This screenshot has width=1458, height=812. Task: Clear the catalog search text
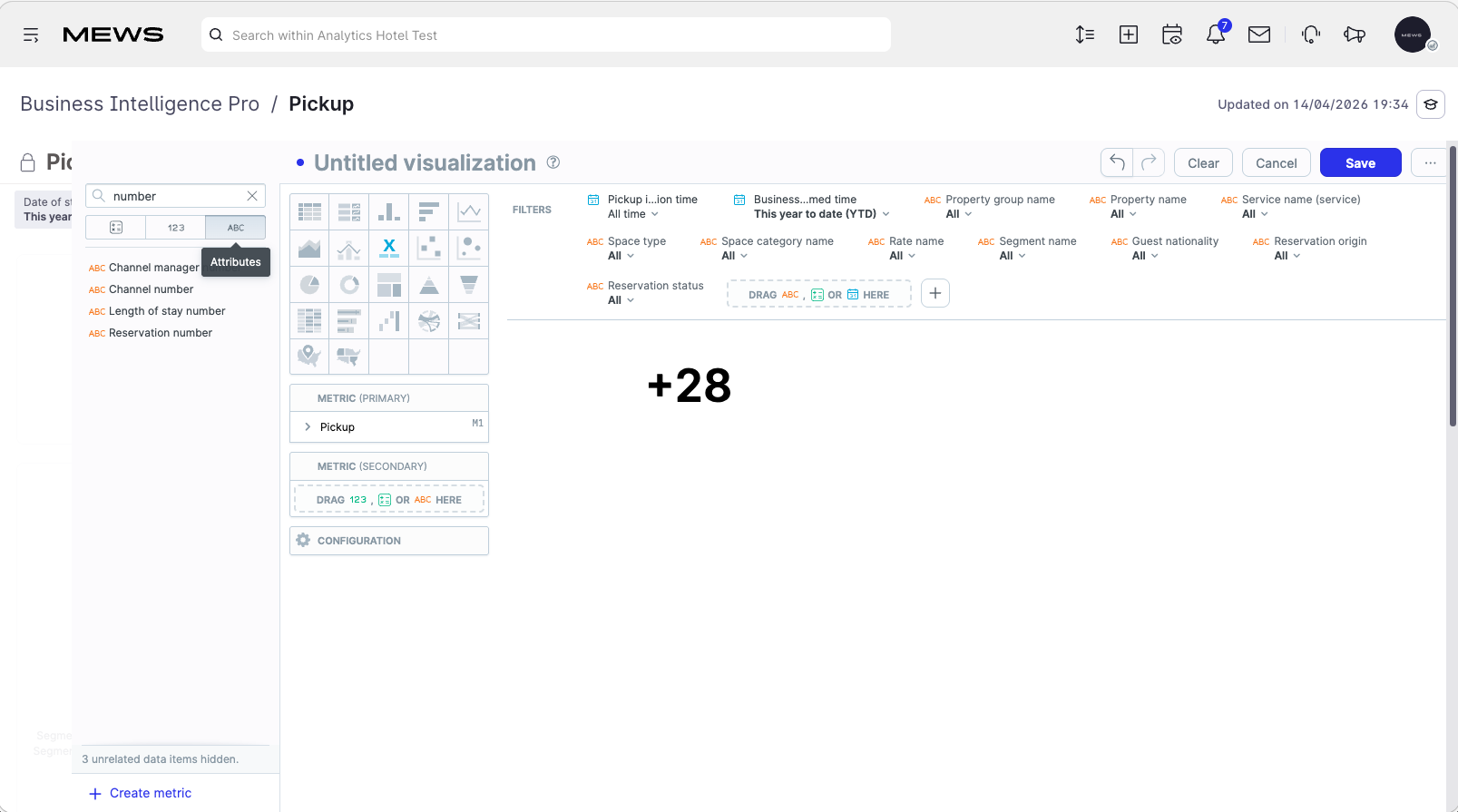[252, 196]
